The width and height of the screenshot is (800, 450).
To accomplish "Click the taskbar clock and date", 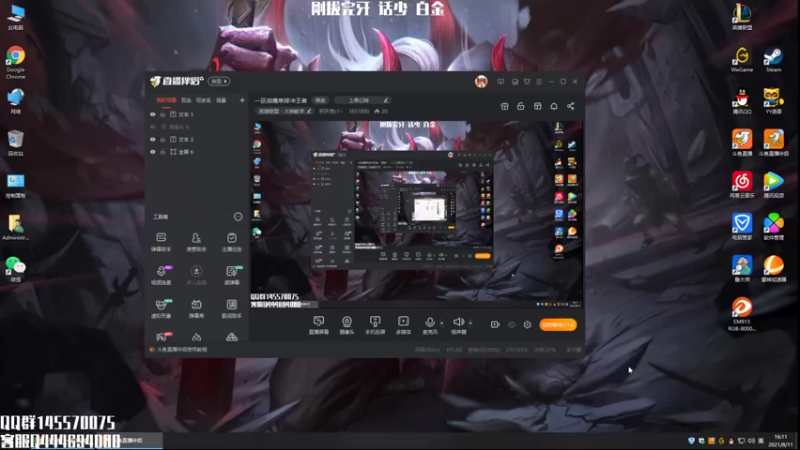I will click(x=781, y=440).
